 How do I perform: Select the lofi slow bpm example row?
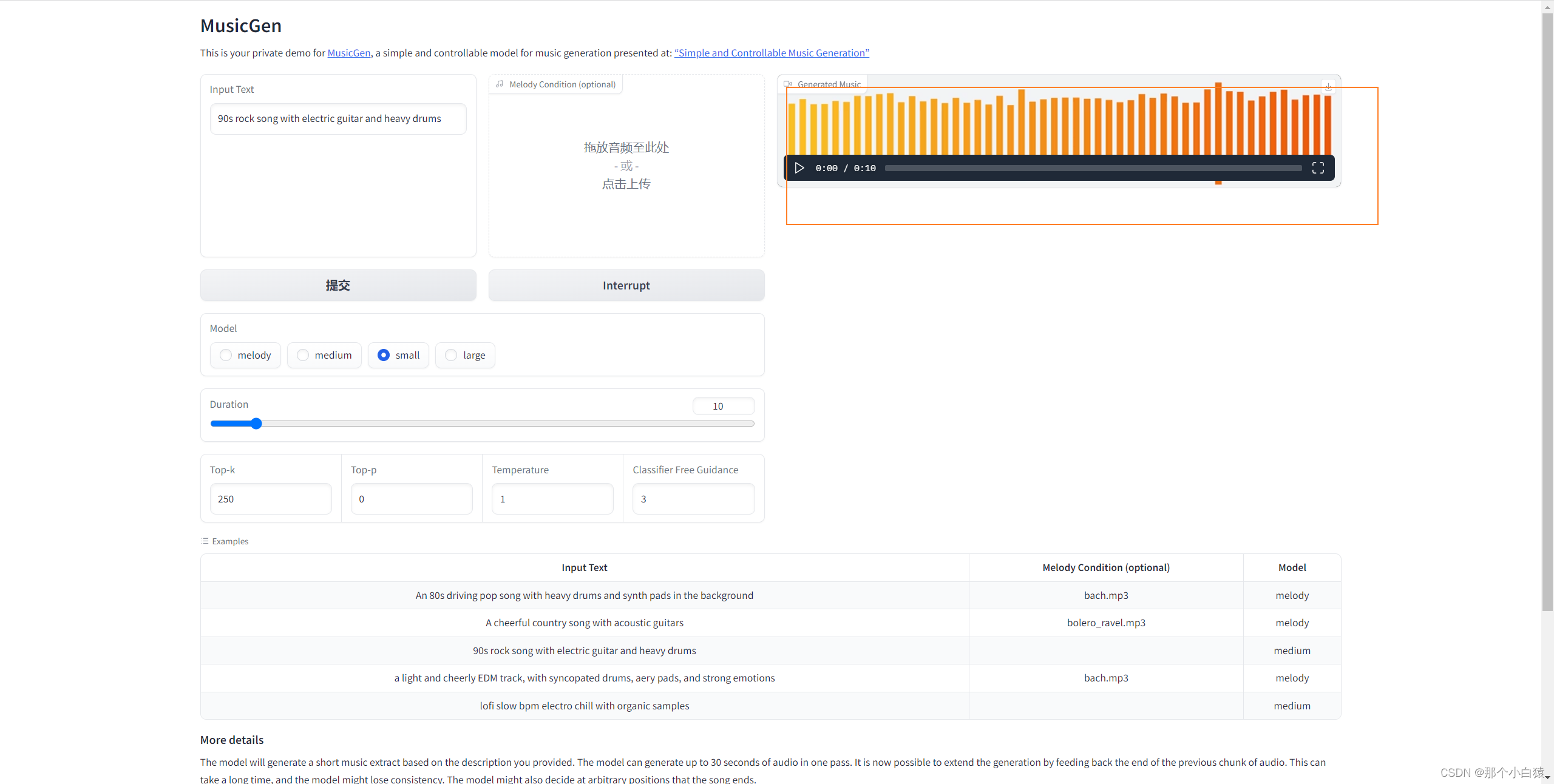(x=584, y=706)
